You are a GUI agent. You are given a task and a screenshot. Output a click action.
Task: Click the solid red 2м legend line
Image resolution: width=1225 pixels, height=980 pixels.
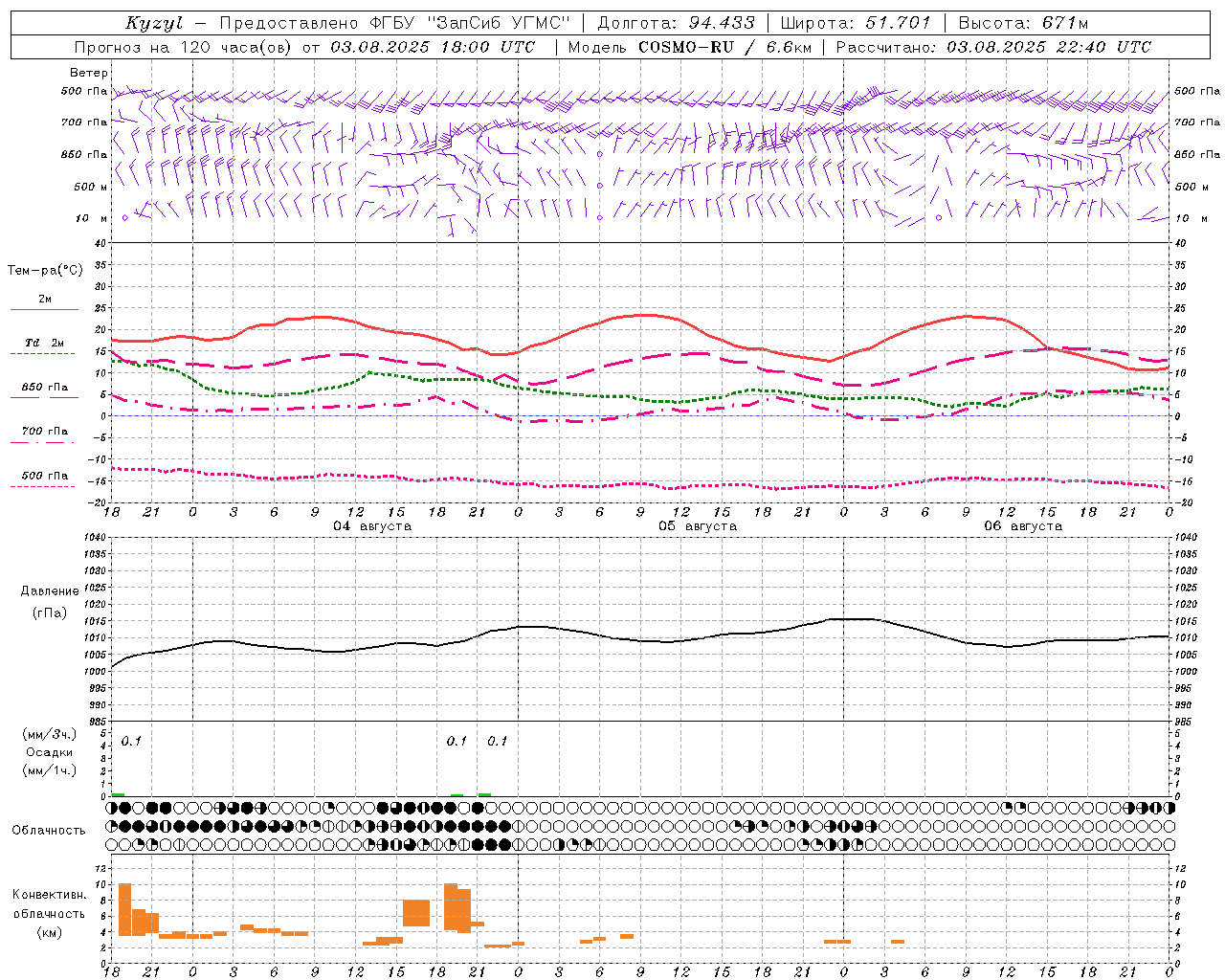[x=44, y=309]
